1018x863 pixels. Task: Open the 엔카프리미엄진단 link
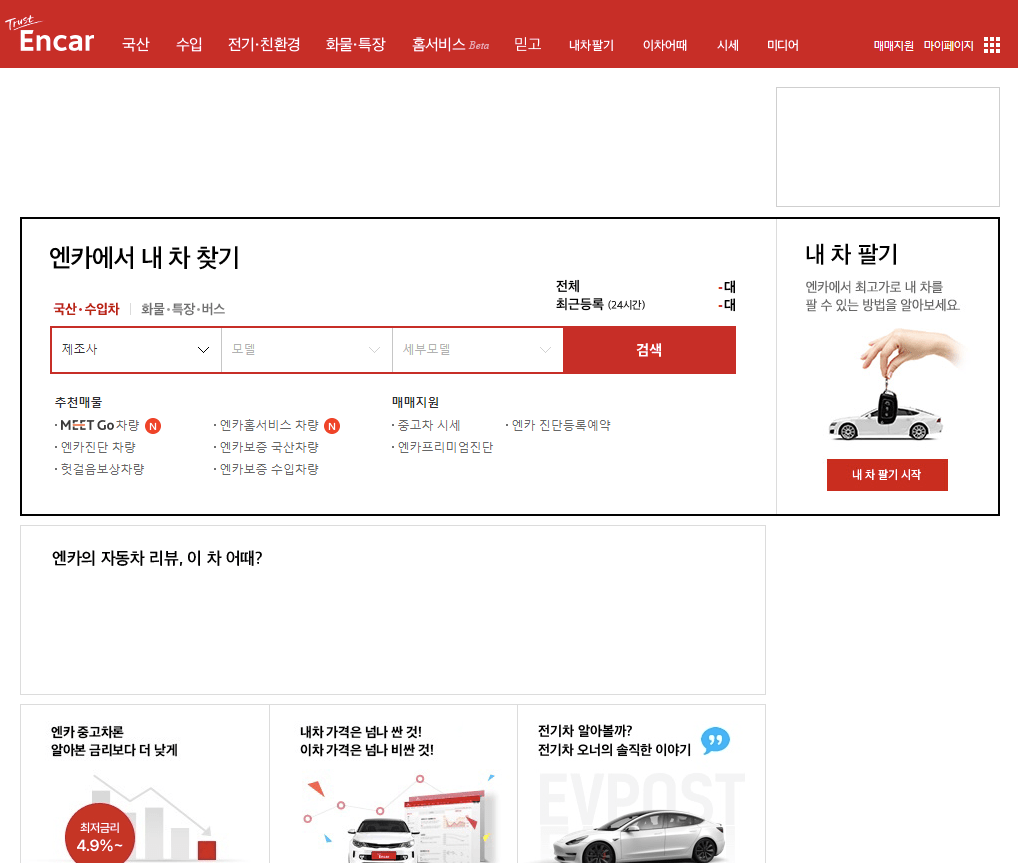(445, 447)
